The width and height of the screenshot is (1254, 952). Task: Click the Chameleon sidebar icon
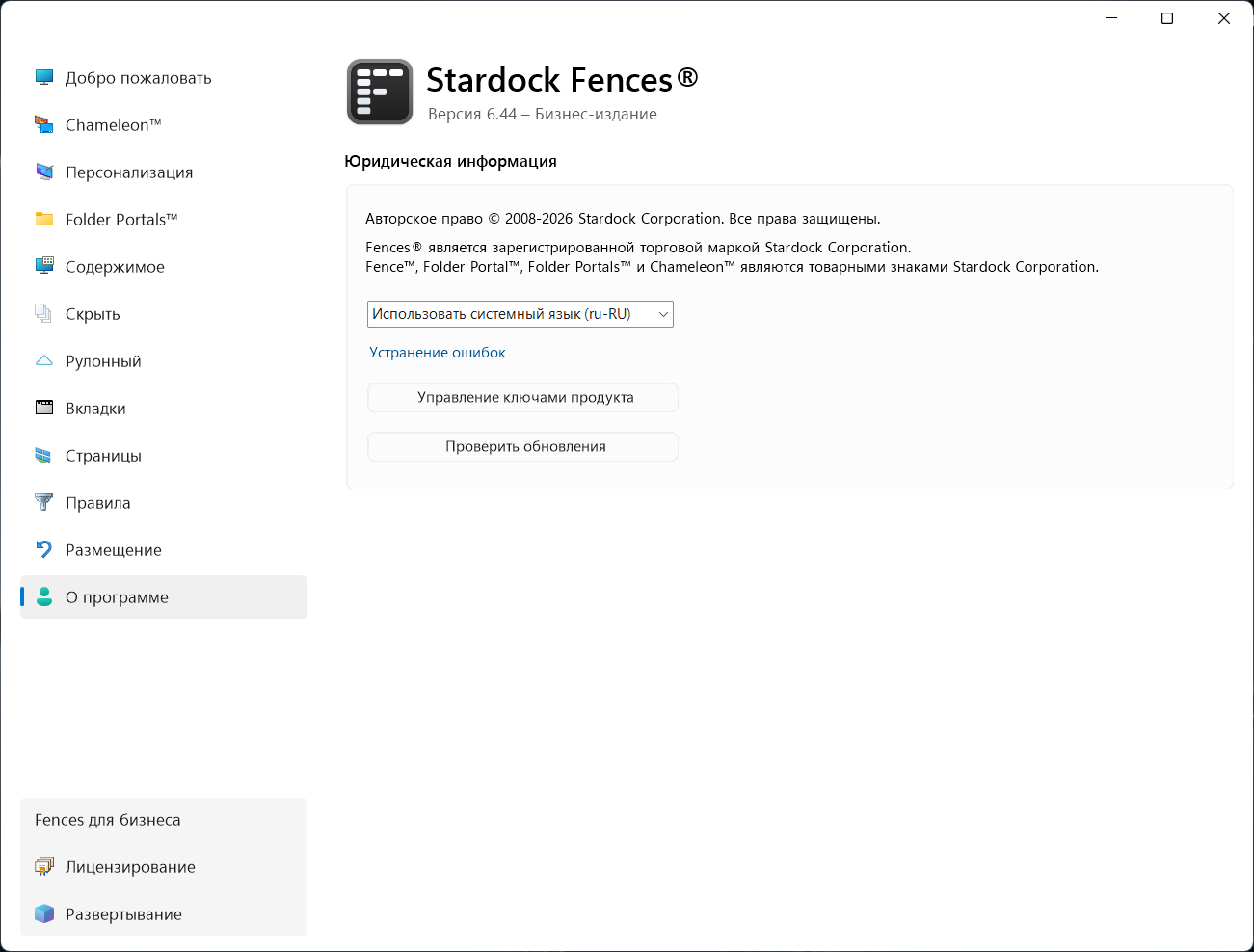pos(44,124)
